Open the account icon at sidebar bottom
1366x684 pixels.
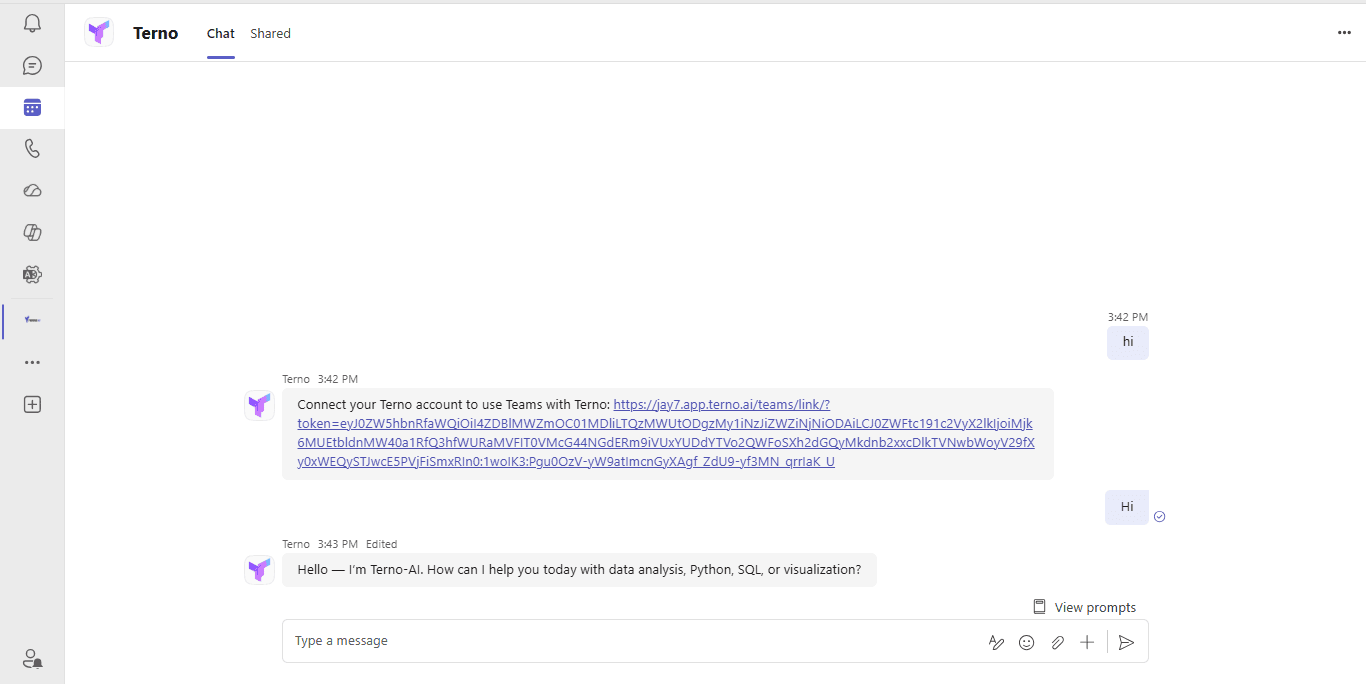pos(32,658)
